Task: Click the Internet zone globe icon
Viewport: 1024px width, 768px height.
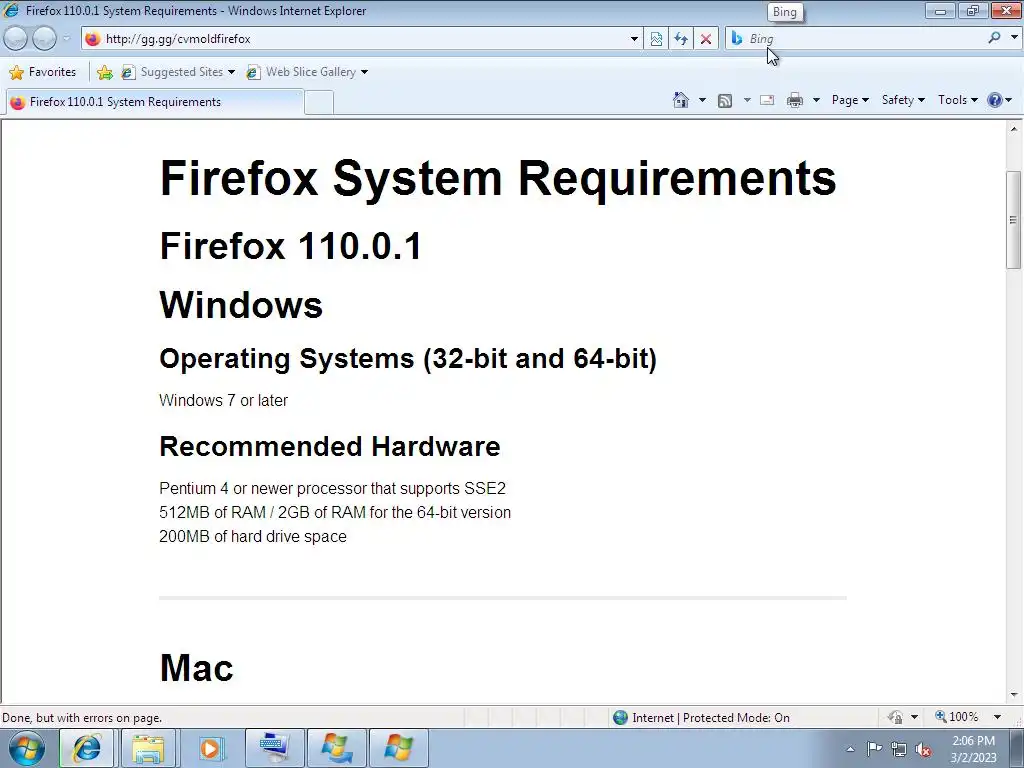Action: pos(620,718)
